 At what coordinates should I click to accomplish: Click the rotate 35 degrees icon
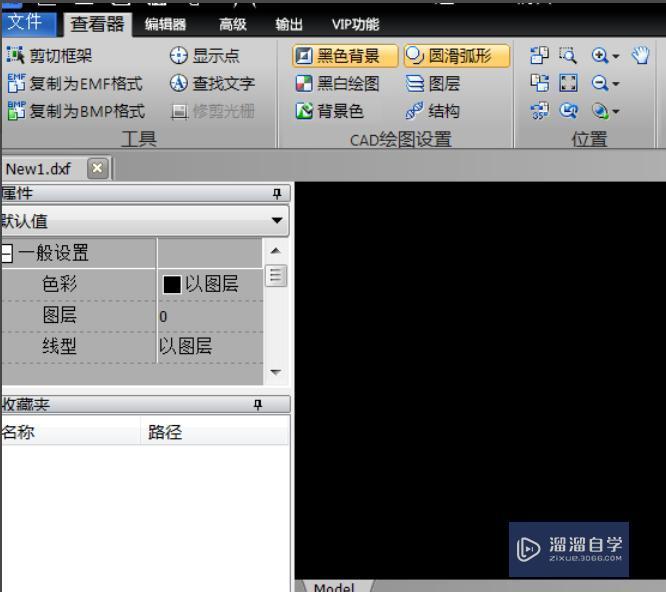(x=539, y=111)
